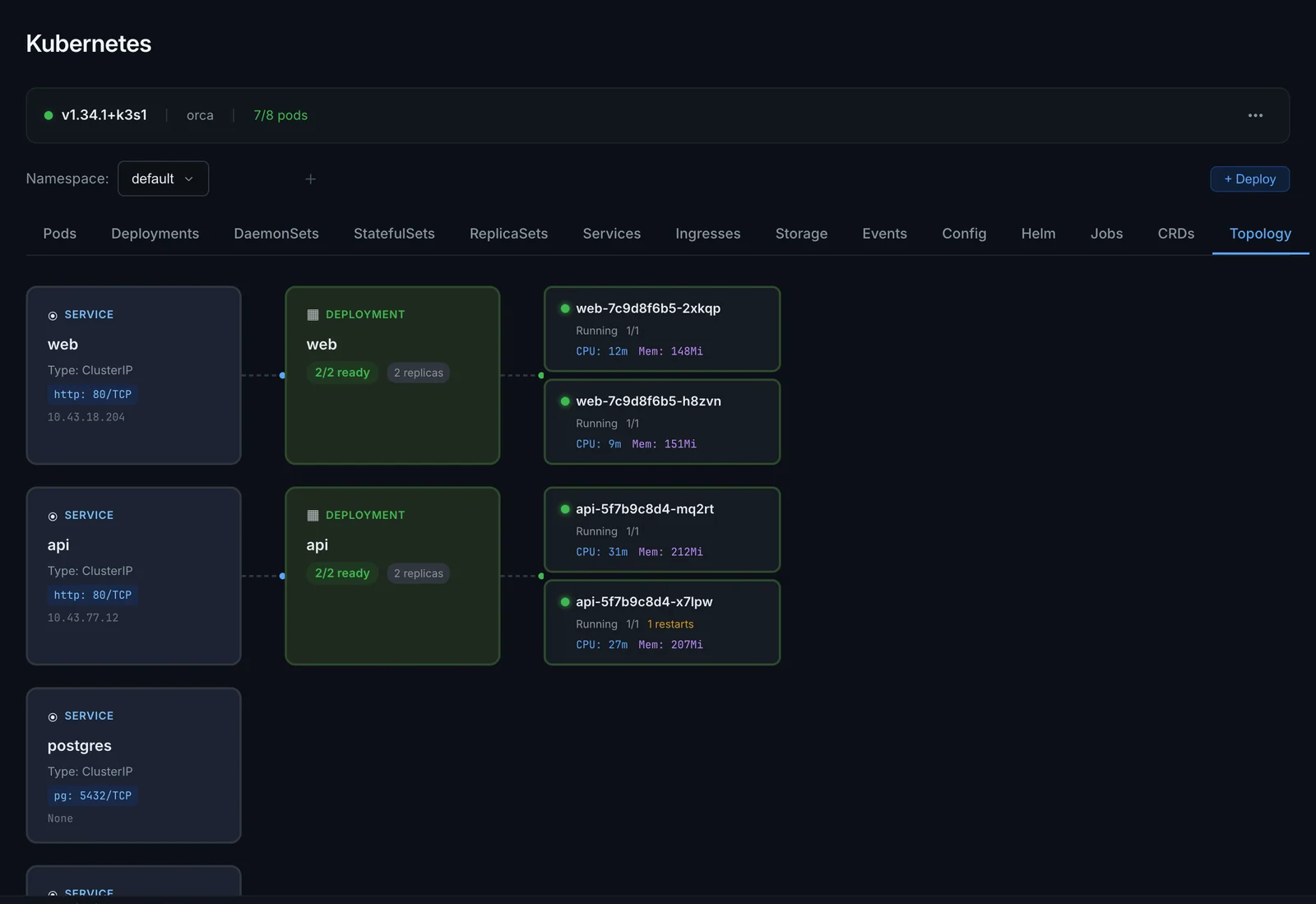Open the StatefulSets tab
The height and width of the screenshot is (904, 1316).
tap(394, 234)
